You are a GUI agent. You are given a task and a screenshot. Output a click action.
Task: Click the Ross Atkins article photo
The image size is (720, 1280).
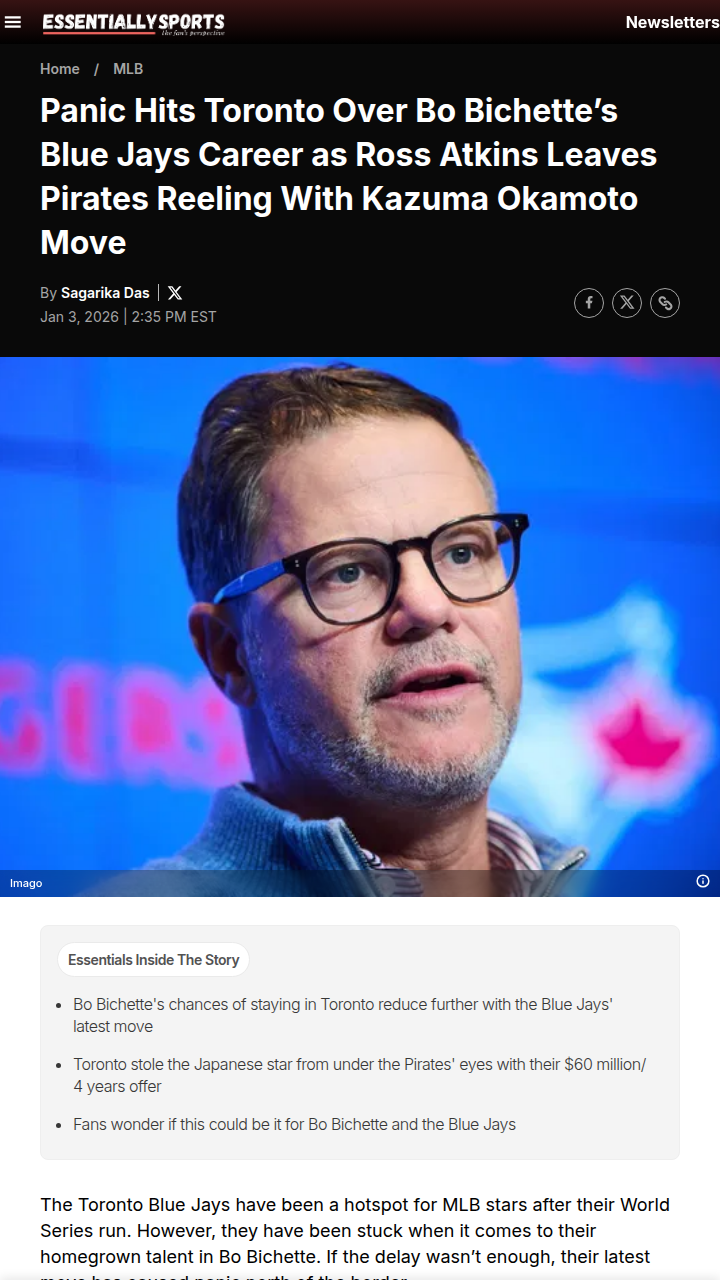[x=360, y=626]
